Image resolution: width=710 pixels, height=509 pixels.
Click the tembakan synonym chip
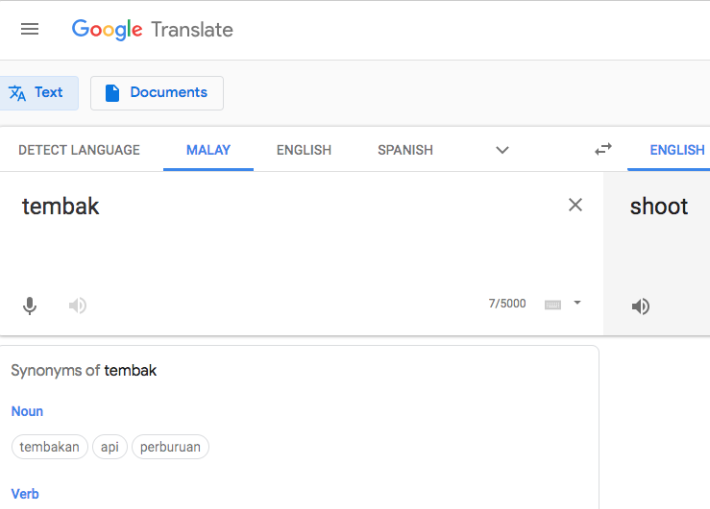pos(50,447)
